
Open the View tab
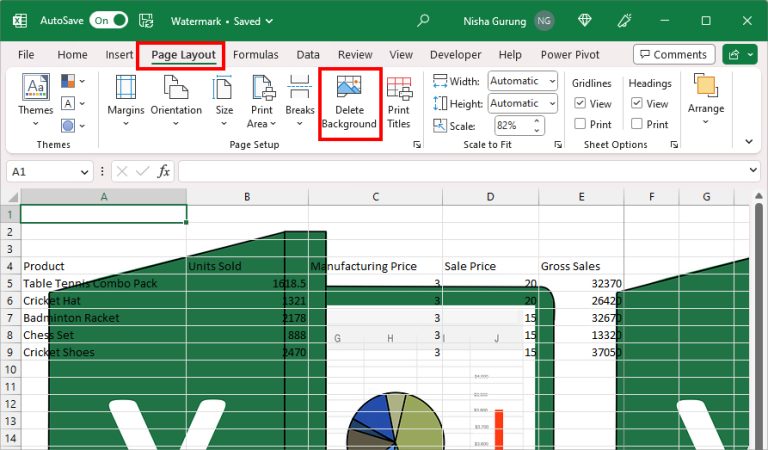401,54
